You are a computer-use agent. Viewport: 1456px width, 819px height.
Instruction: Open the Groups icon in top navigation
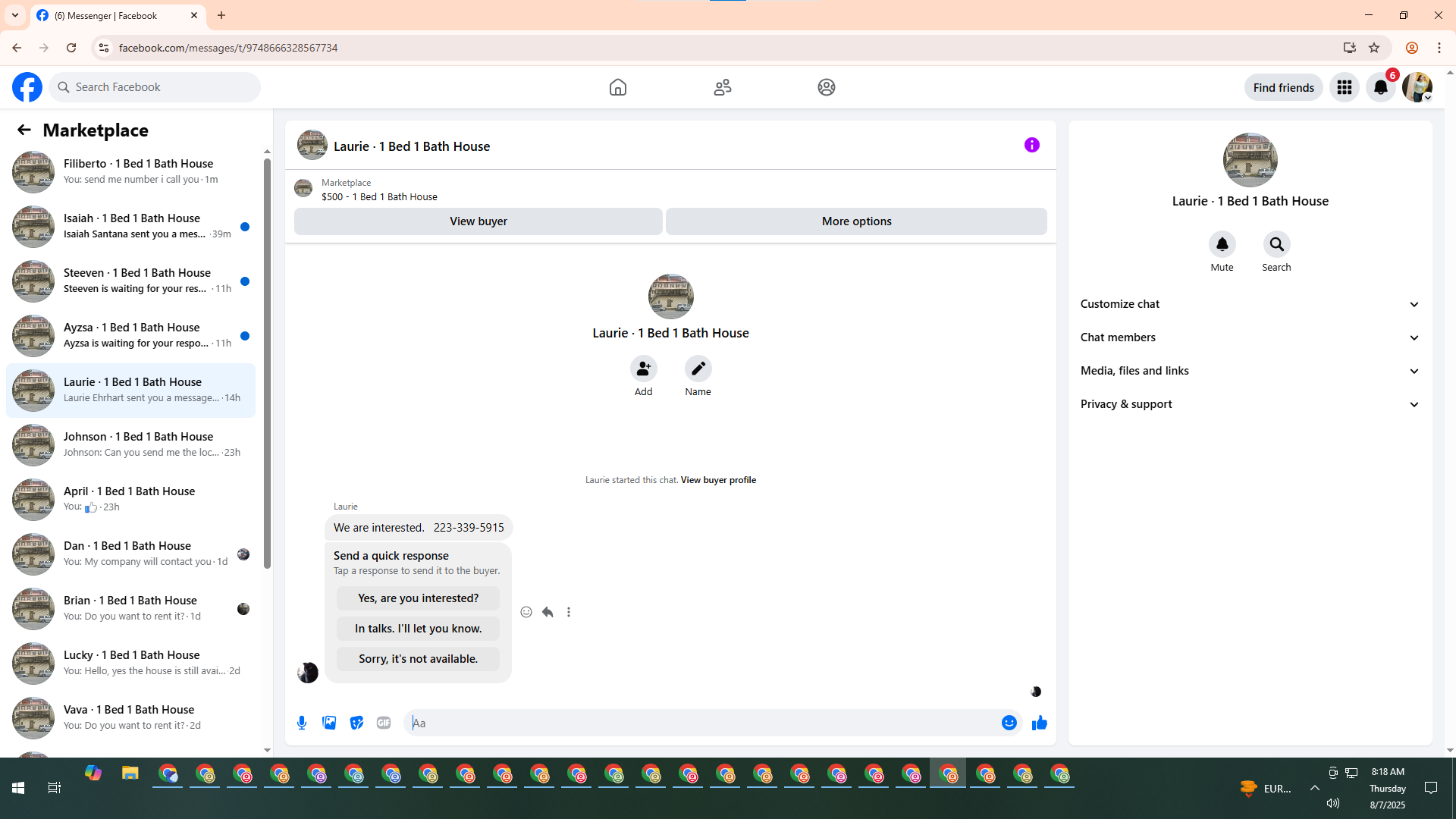[827, 87]
